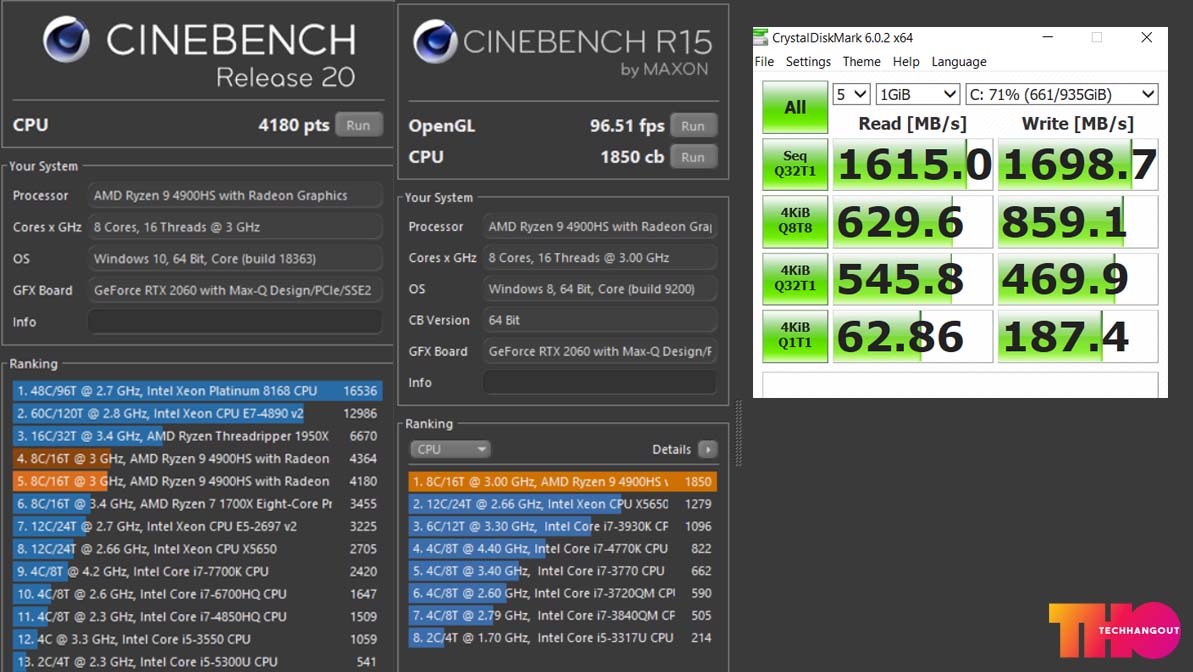Click the empty comment box below CrystalDiskMark results
This screenshot has height=672, width=1193.
click(960, 384)
